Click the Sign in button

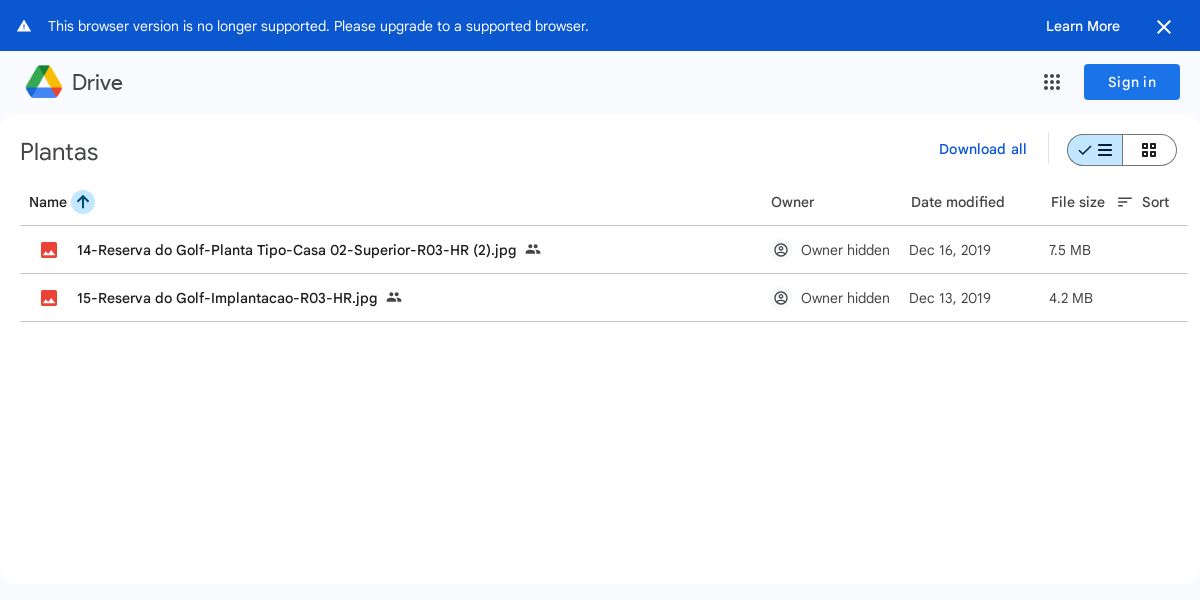[1132, 82]
